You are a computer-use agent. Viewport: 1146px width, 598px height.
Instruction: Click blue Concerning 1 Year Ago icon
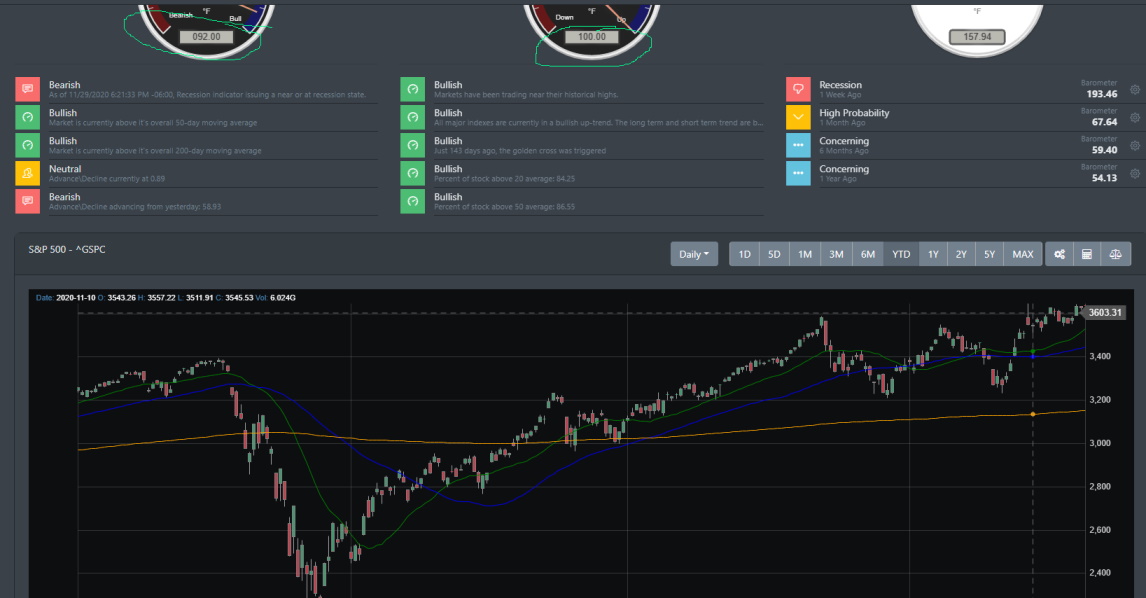[798, 173]
